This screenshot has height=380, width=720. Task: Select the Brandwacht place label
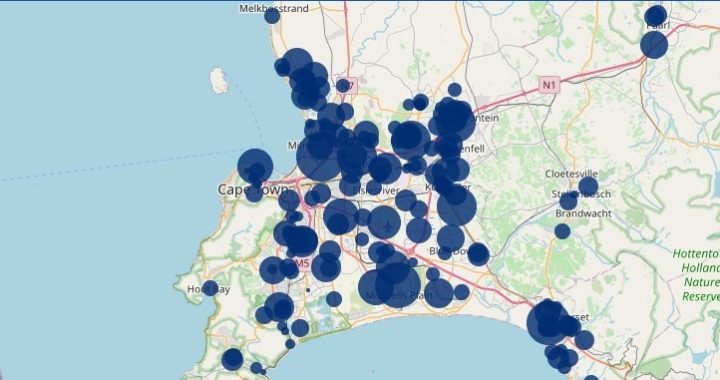tap(583, 213)
